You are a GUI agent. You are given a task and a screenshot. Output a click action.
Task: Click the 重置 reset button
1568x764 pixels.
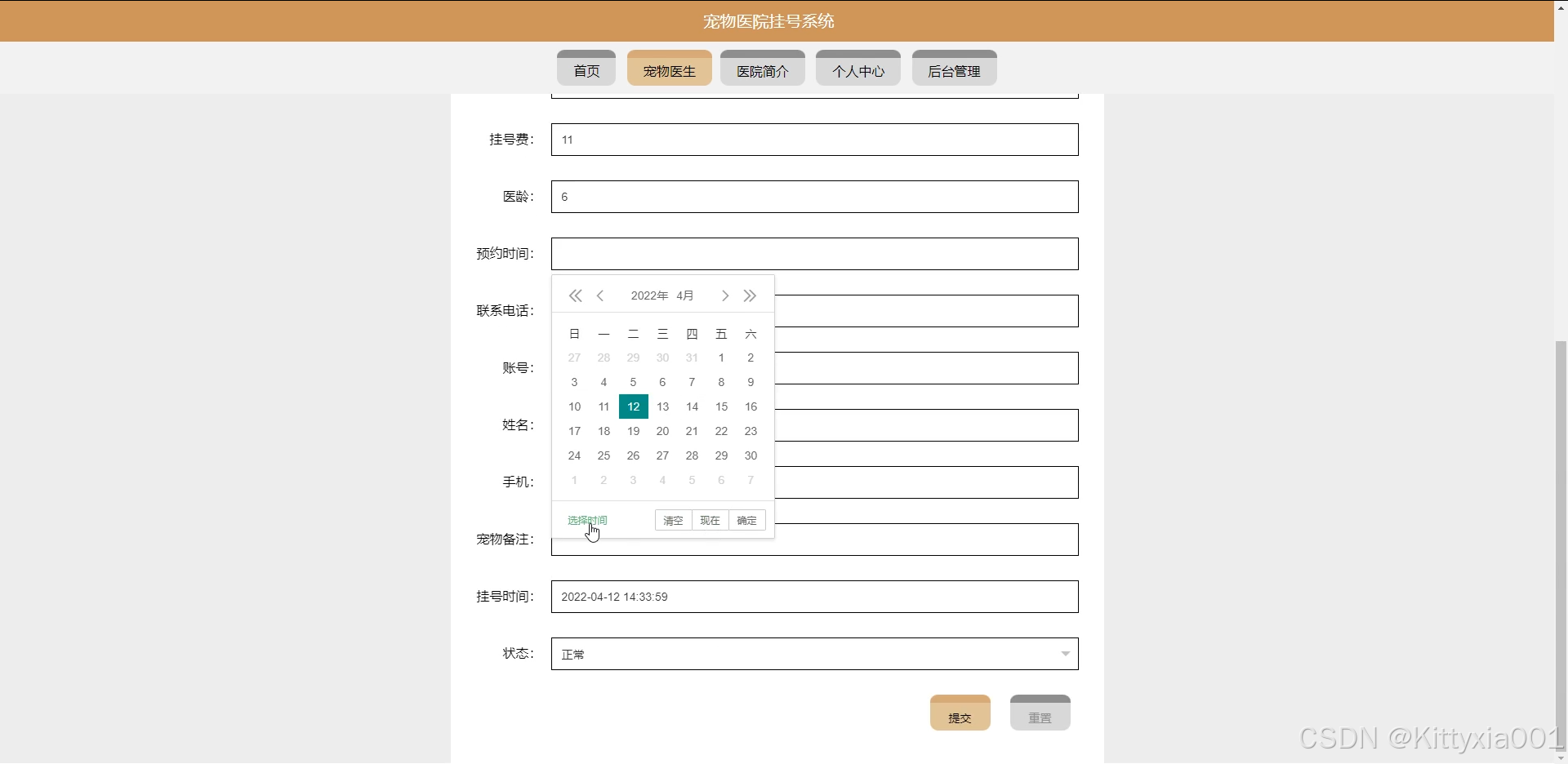pyautogui.click(x=1040, y=715)
